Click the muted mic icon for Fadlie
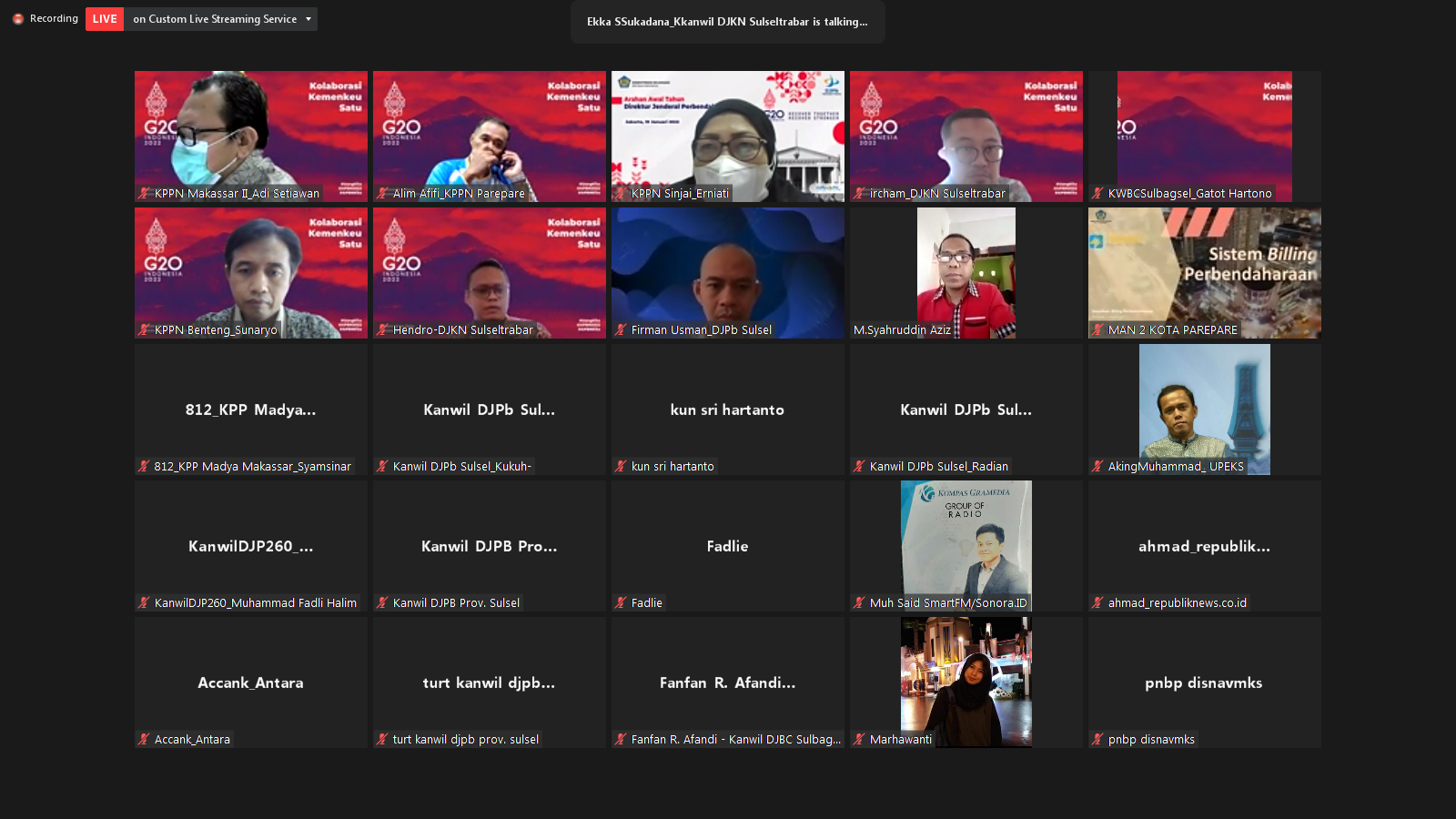 621,603
